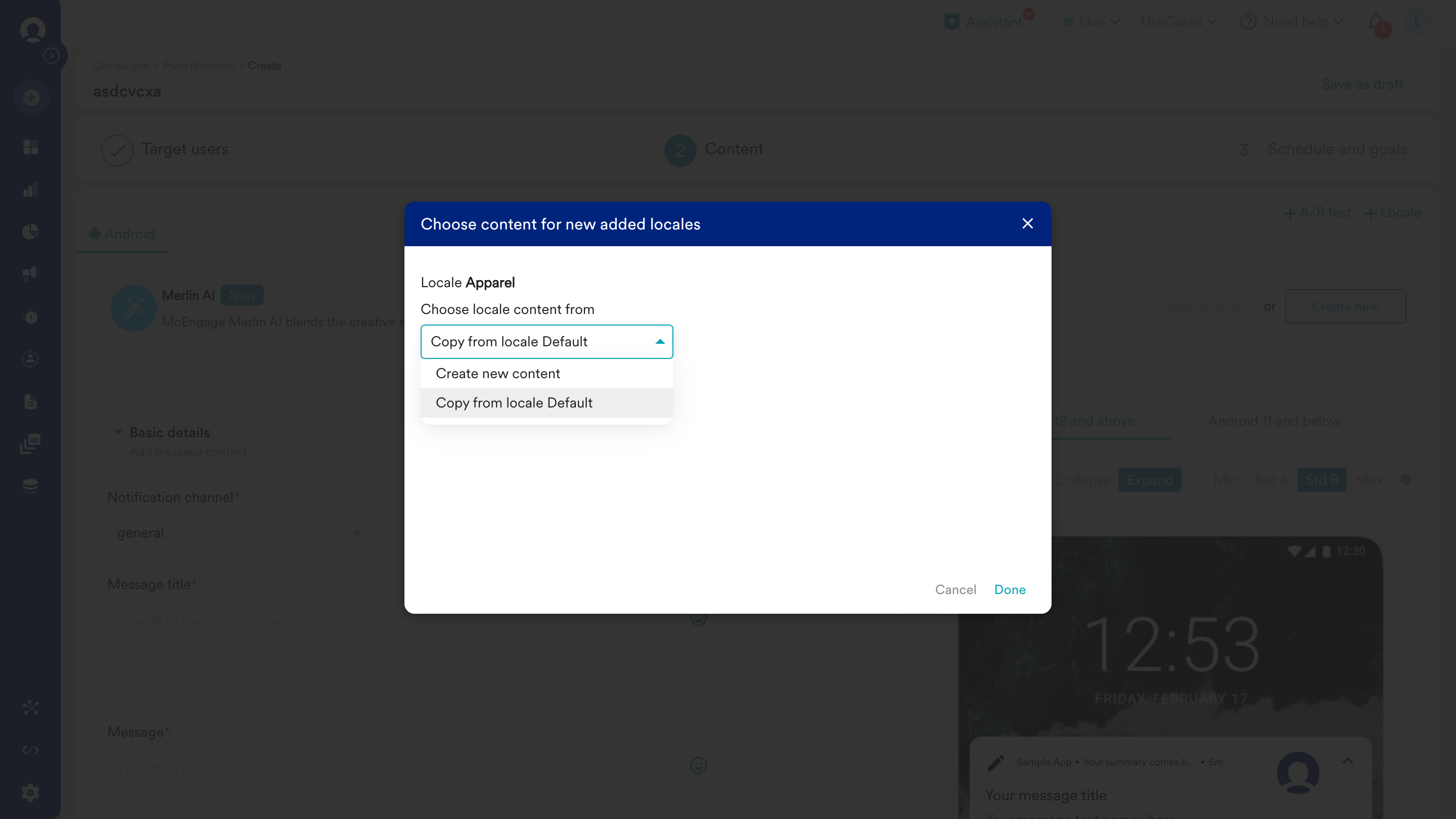Click the preview notification avatar image
The image size is (1456, 819).
[x=1298, y=772]
